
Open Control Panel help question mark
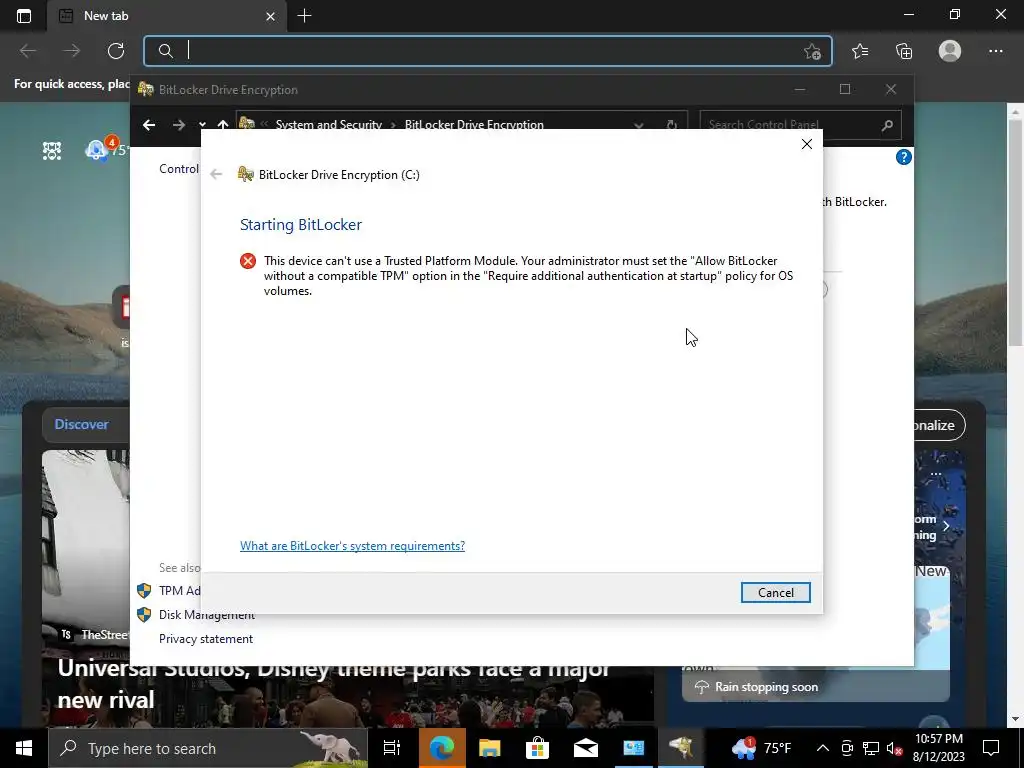(x=904, y=157)
